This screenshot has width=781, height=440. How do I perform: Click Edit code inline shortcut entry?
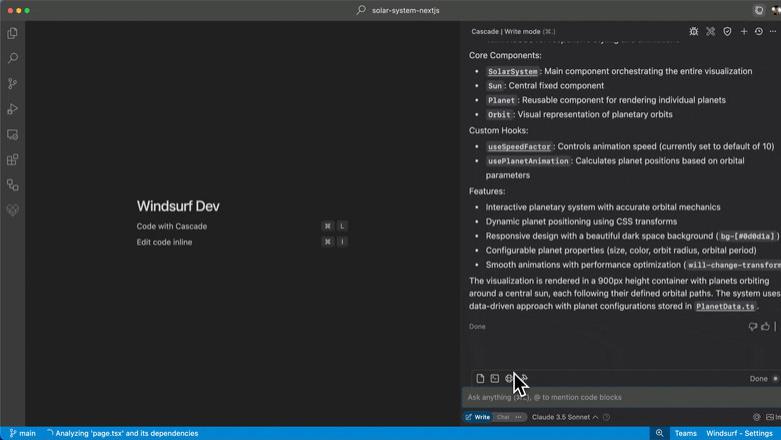[164, 242]
